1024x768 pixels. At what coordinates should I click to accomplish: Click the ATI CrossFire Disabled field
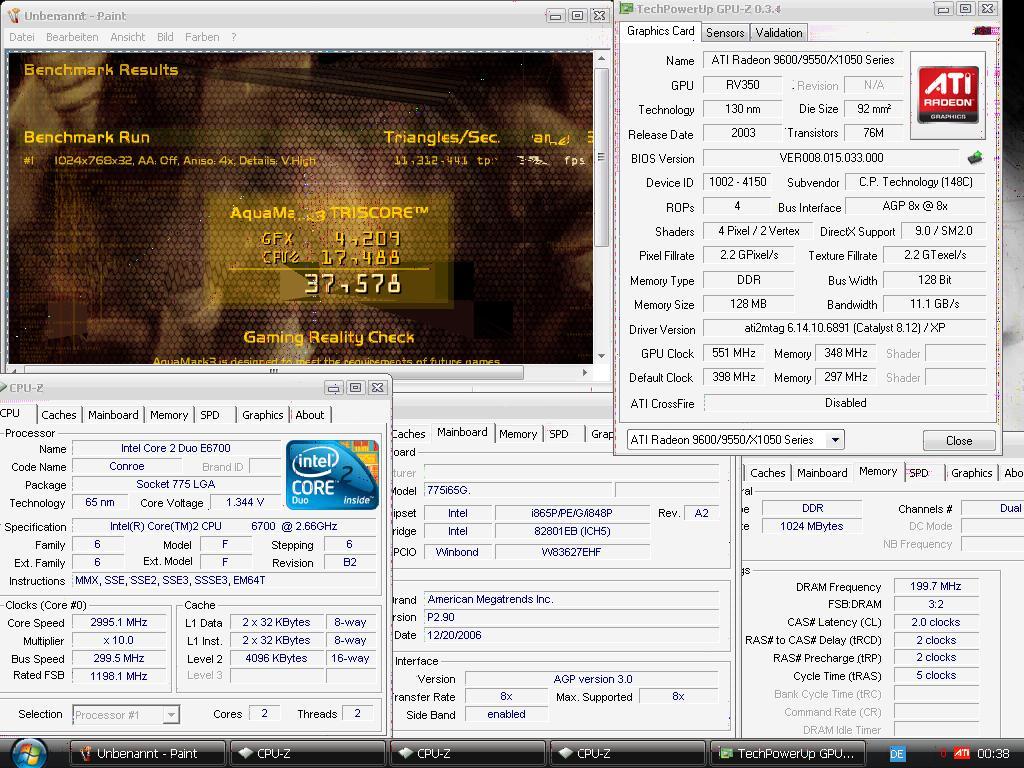click(845, 403)
